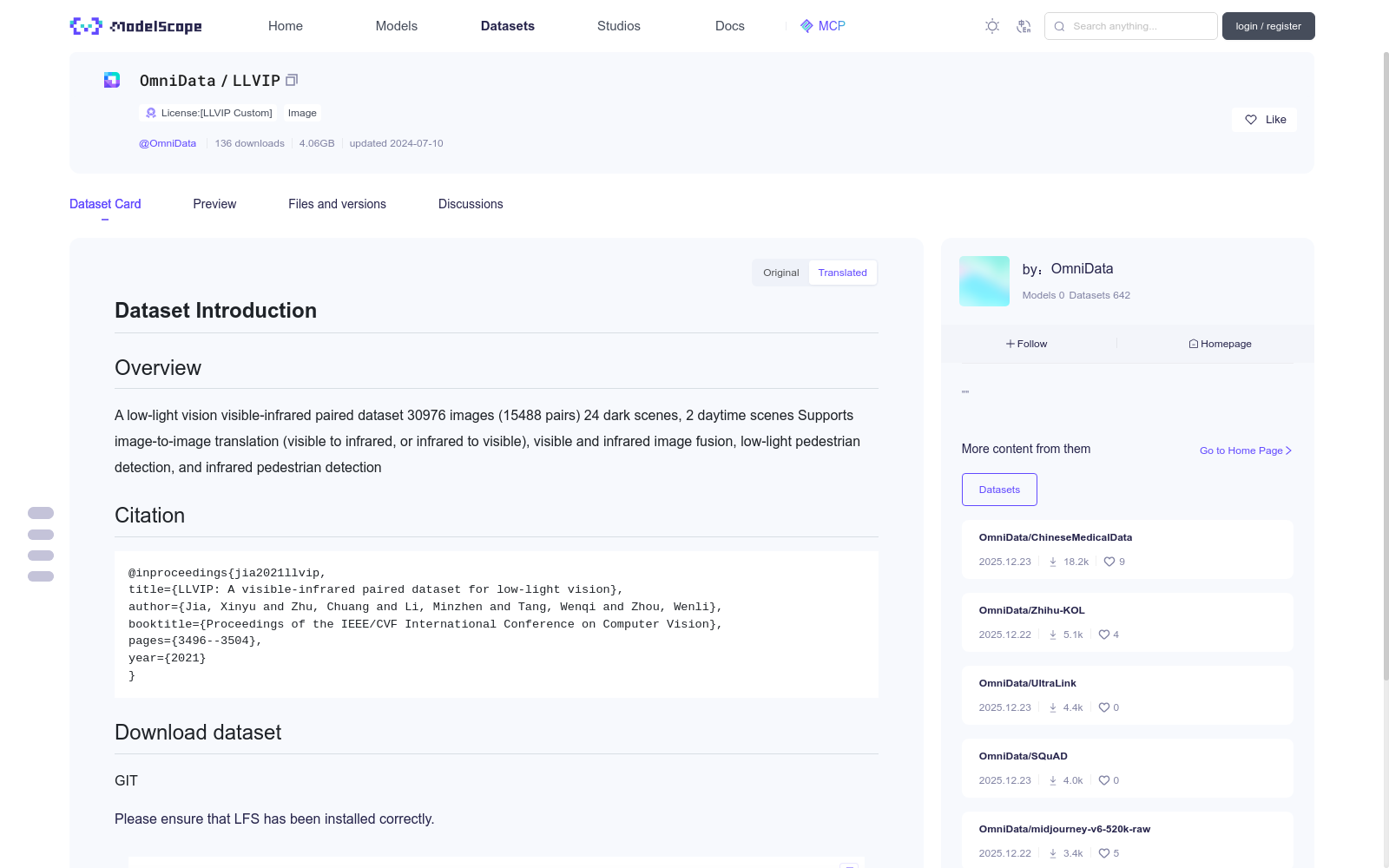Click the home icon beside Homepage
This screenshot has width=1389, height=868.
pyautogui.click(x=1194, y=344)
